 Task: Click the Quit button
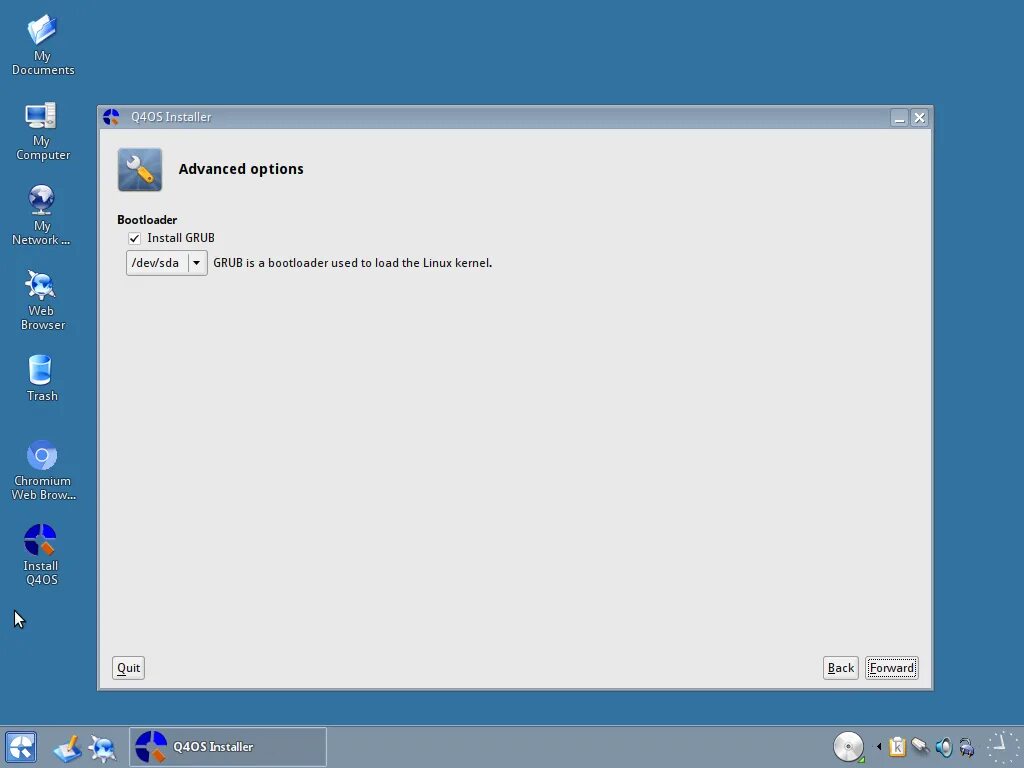tap(128, 668)
